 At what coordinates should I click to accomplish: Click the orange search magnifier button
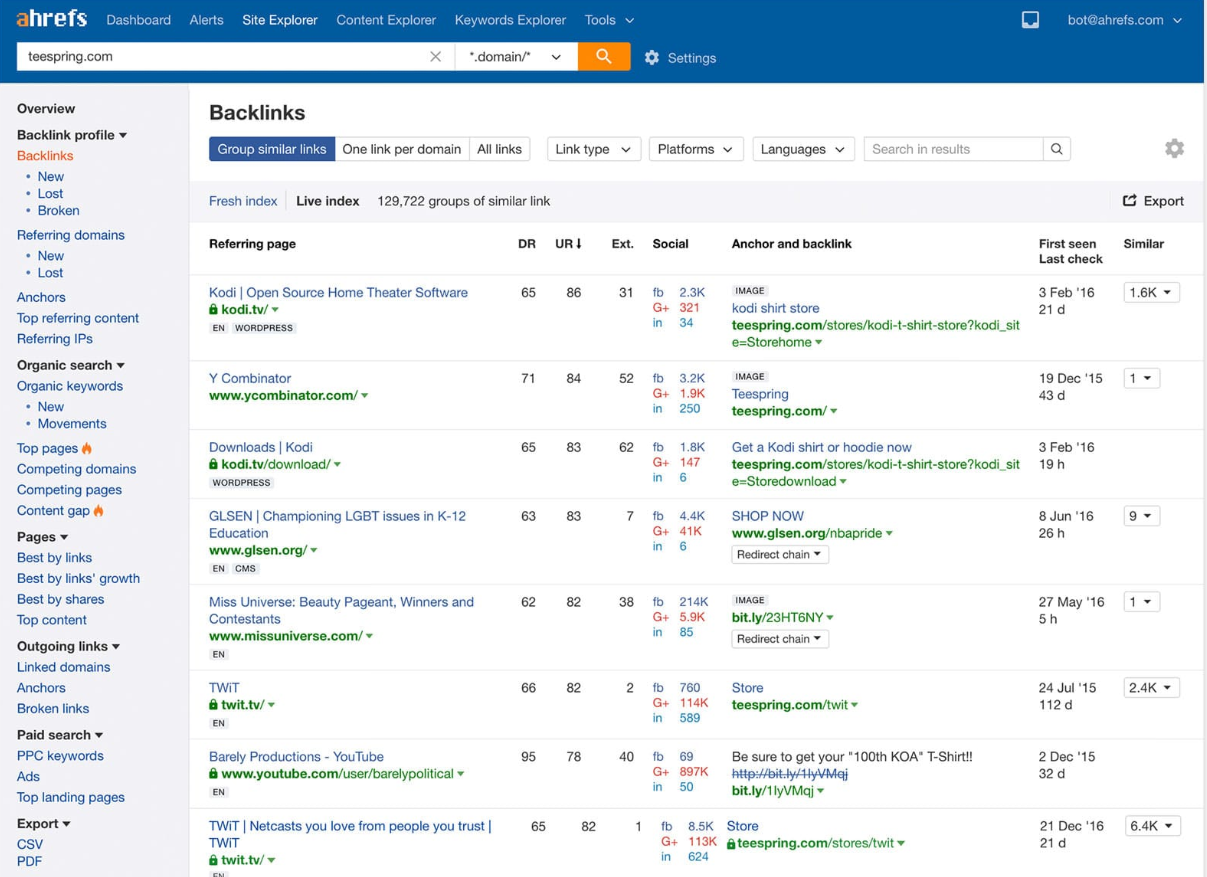pos(603,57)
